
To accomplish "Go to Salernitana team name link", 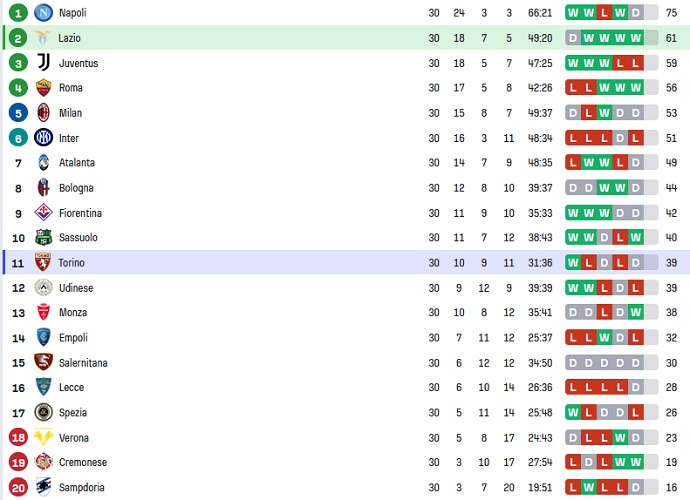I will (83, 363).
